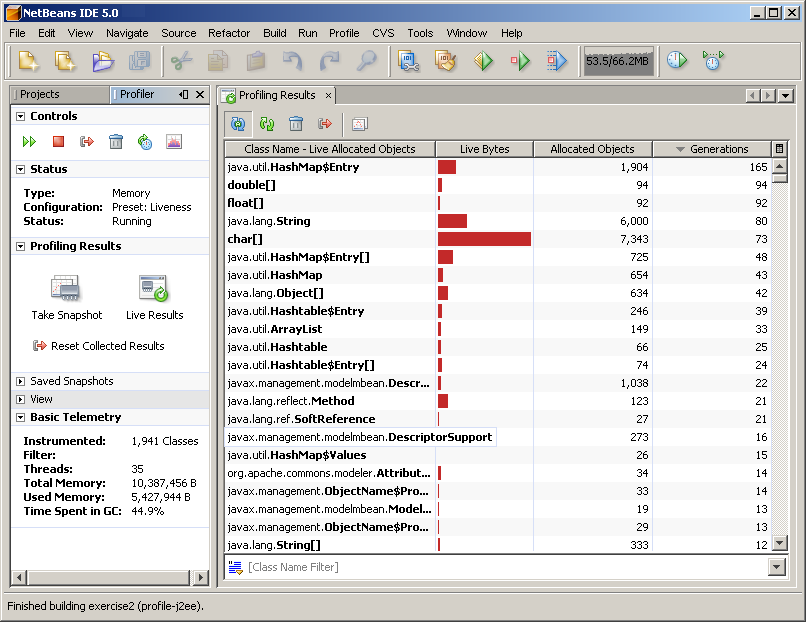The width and height of the screenshot is (806, 622).
Task: Rerun the last profiling session in Controls
Action: pos(29,141)
